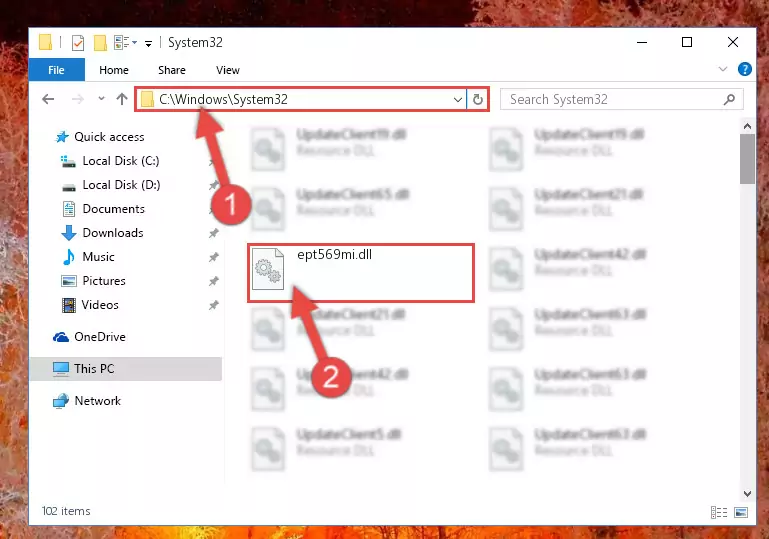769x539 pixels.
Task: Click the search magnifier icon
Action: tap(729, 100)
